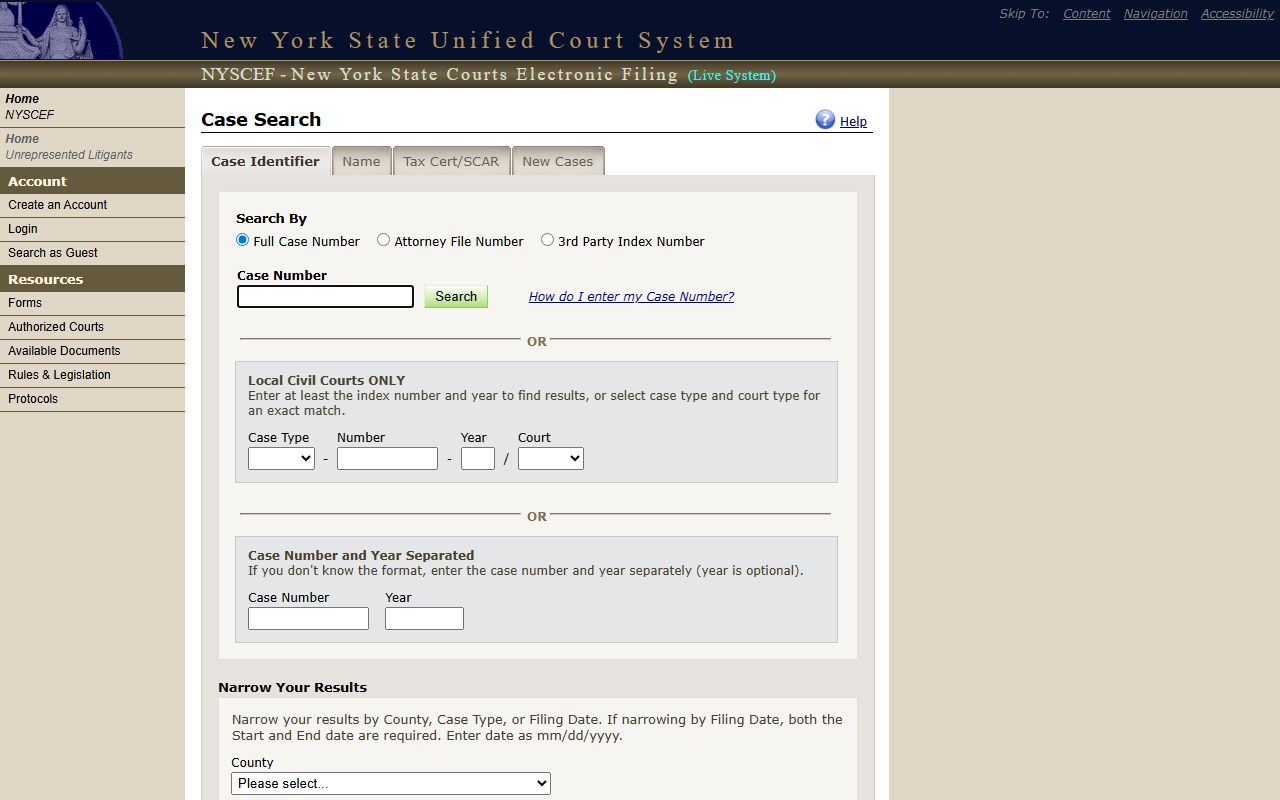Click the Live System label
The image size is (1280, 800).
tap(732, 75)
